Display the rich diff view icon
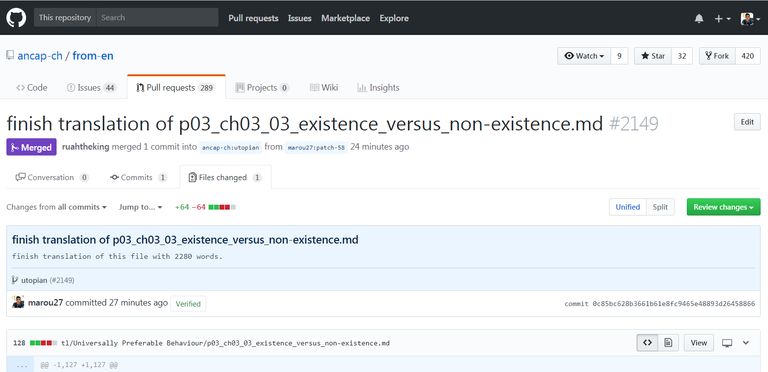 pyautogui.click(x=668, y=343)
